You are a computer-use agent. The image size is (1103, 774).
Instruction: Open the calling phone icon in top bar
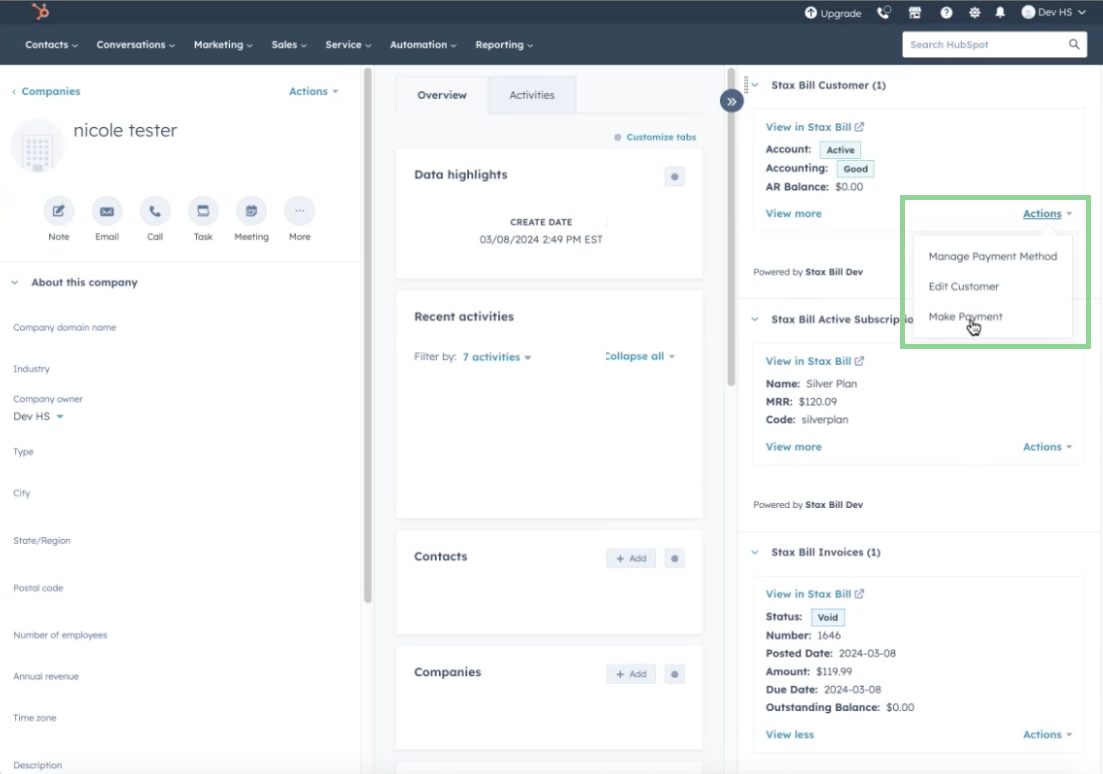tap(884, 12)
